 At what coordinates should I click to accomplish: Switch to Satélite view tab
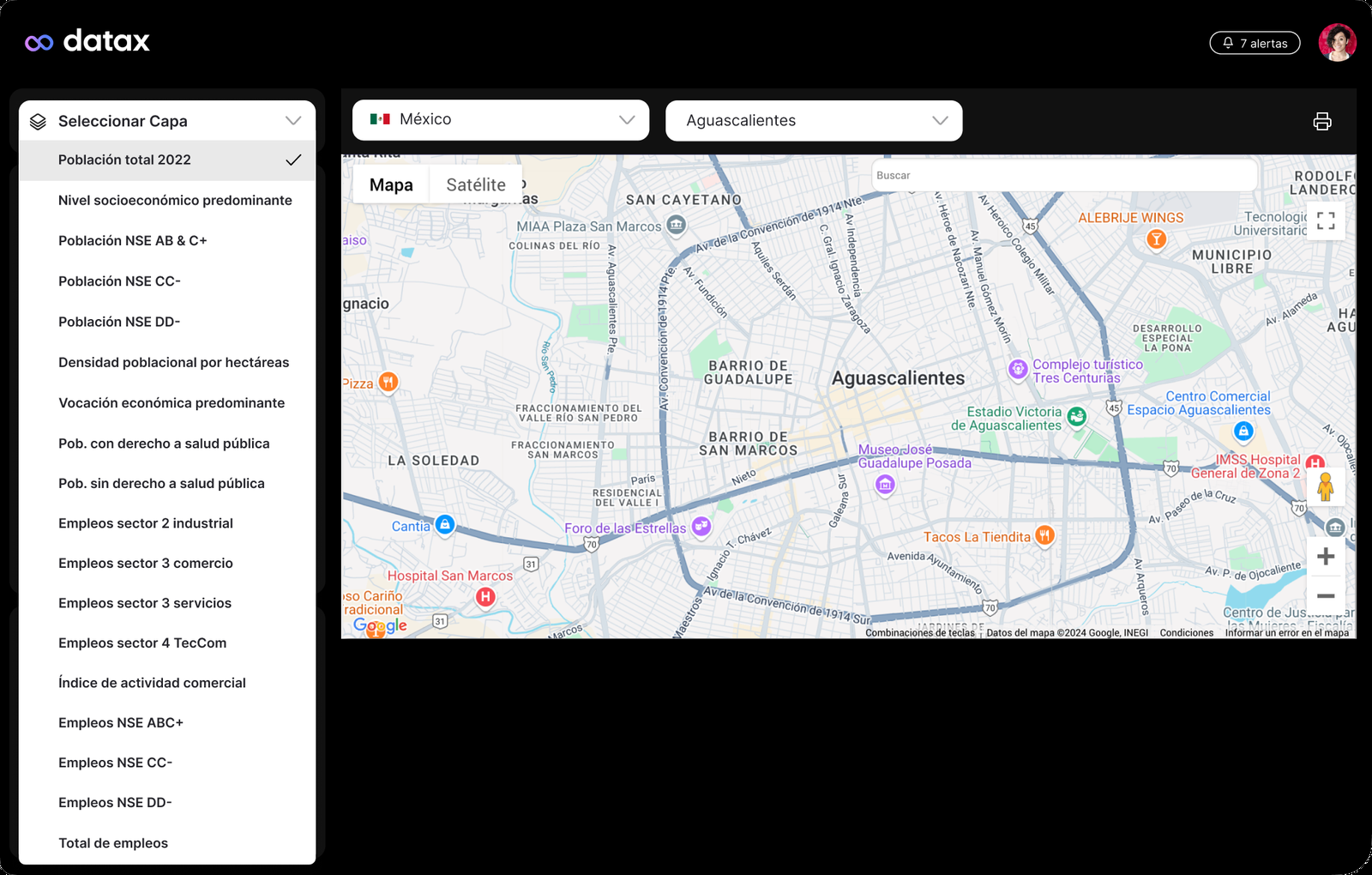tap(476, 184)
